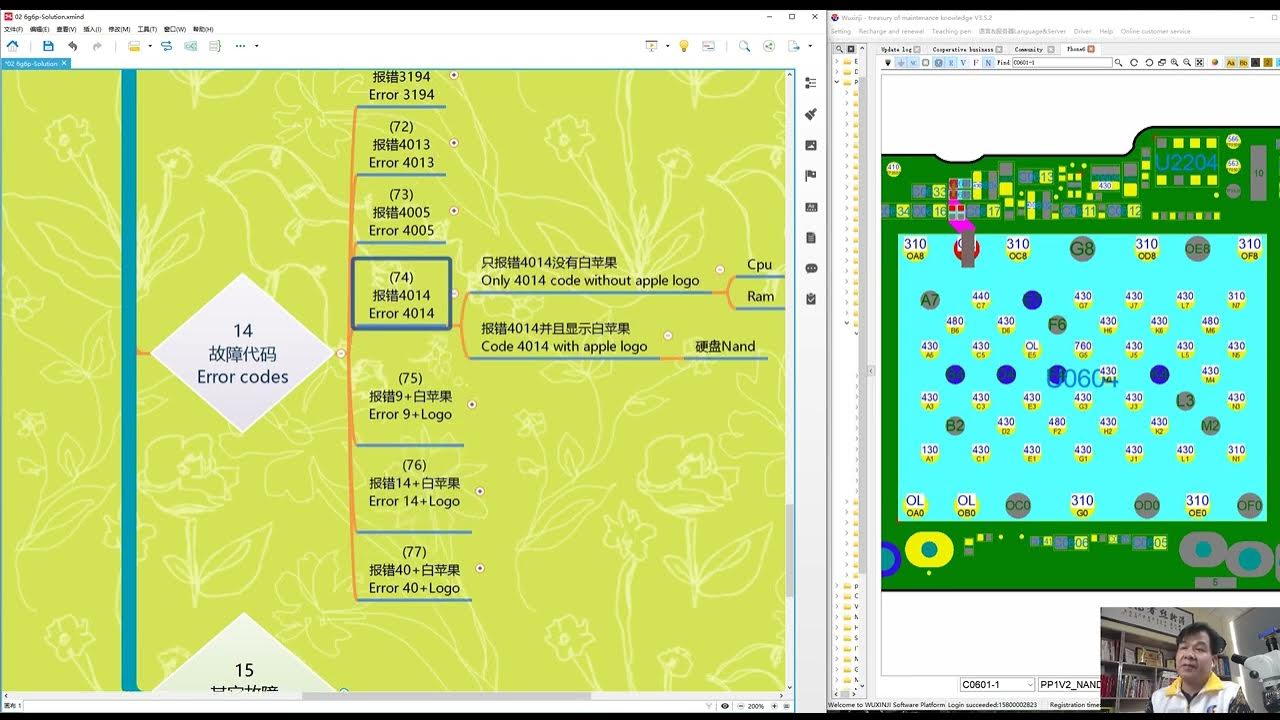Open dropdown arrow beside the ellipsis tool
This screenshot has width=1280, height=720.
[256, 46]
